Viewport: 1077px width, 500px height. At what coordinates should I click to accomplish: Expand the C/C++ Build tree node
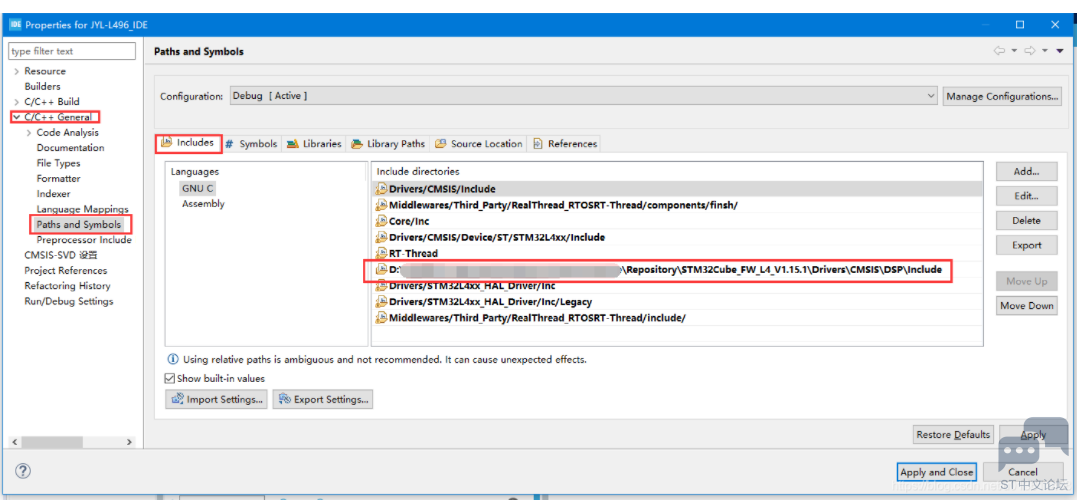[16, 102]
